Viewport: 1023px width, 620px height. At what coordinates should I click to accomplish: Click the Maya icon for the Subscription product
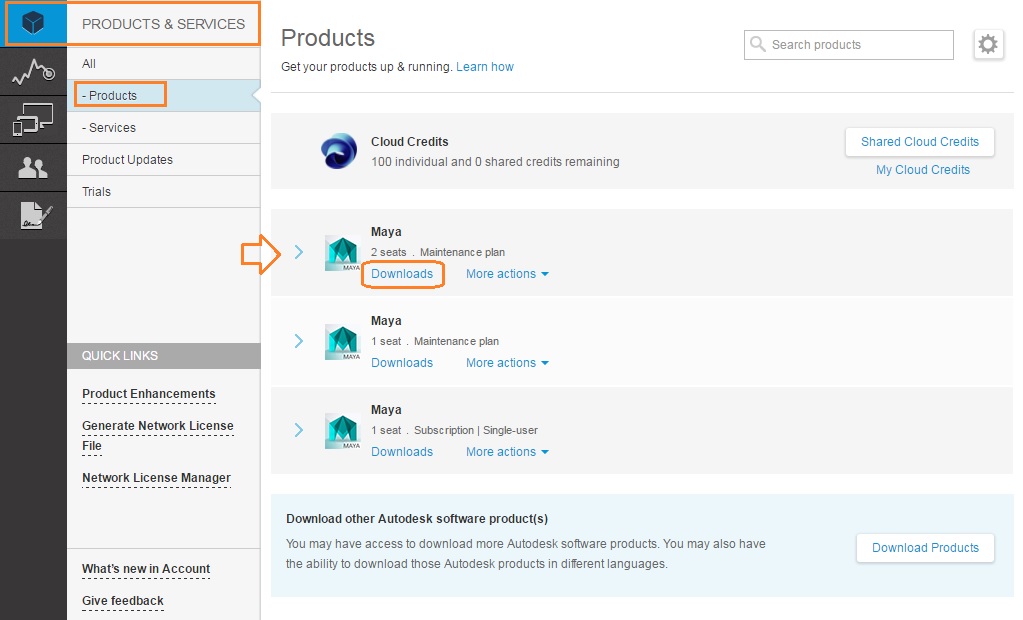(x=342, y=431)
